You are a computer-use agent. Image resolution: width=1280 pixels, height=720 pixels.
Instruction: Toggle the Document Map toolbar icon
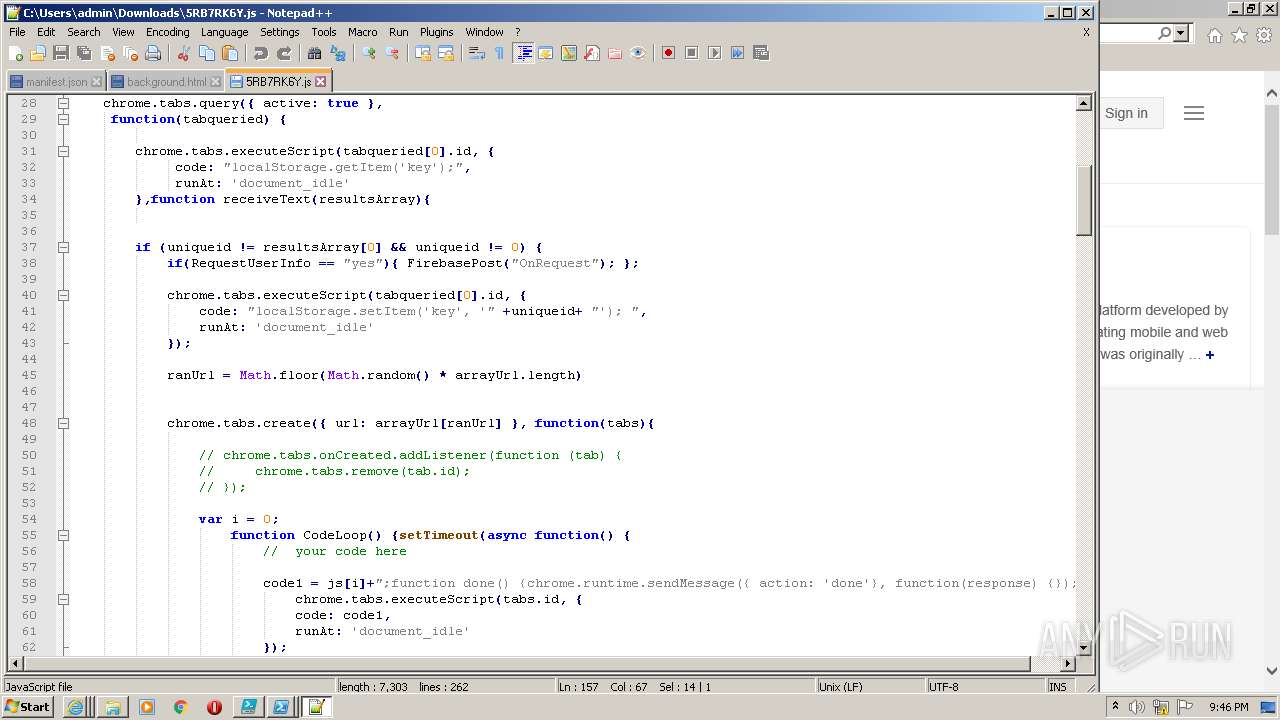tap(569, 53)
